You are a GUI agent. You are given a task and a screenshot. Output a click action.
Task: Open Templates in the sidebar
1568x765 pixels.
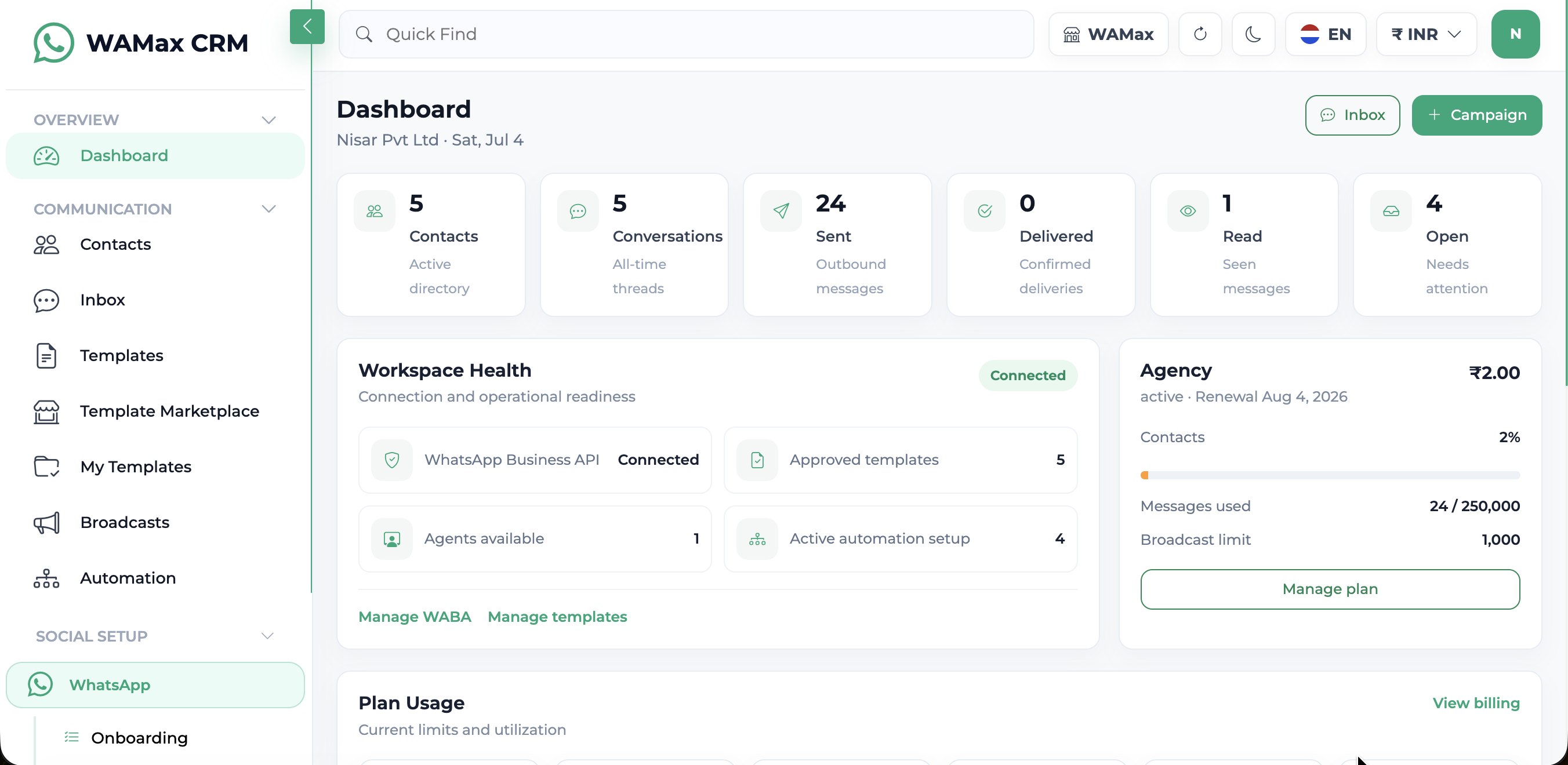[x=155, y=356]
